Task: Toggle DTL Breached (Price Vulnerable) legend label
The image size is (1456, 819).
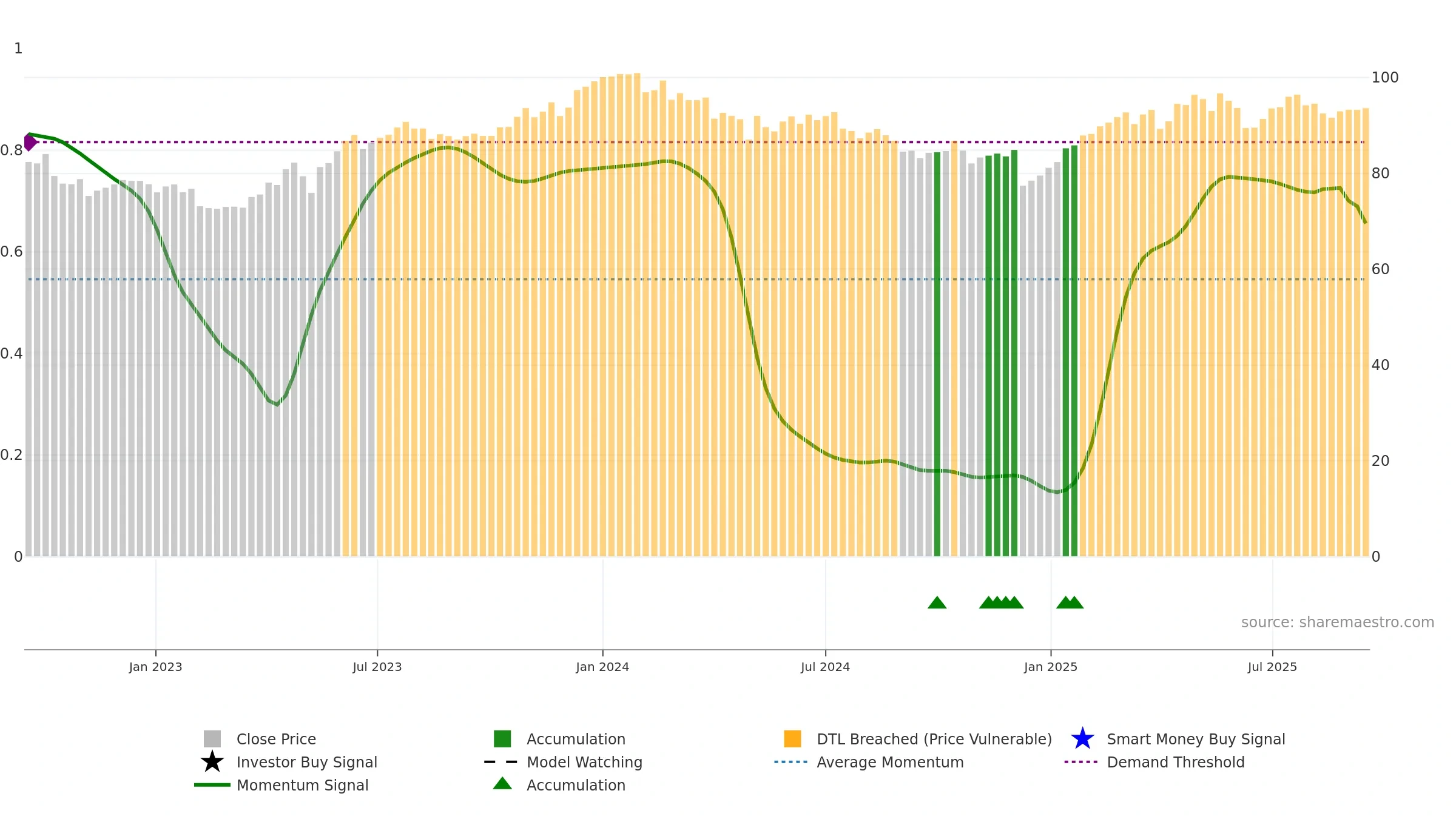Action: (x=934, y=739)
